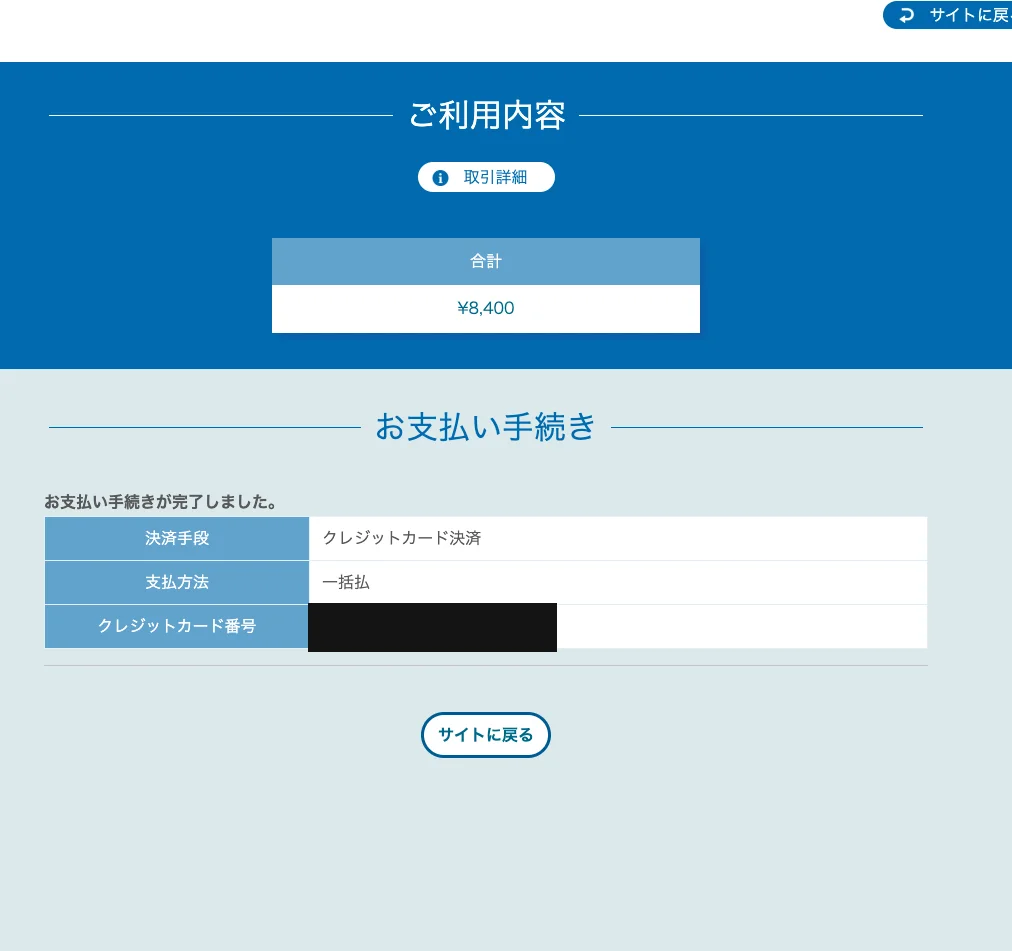1012x951 pixels.
Task: Click the 支払方法 row label
Action: point(177,582)
